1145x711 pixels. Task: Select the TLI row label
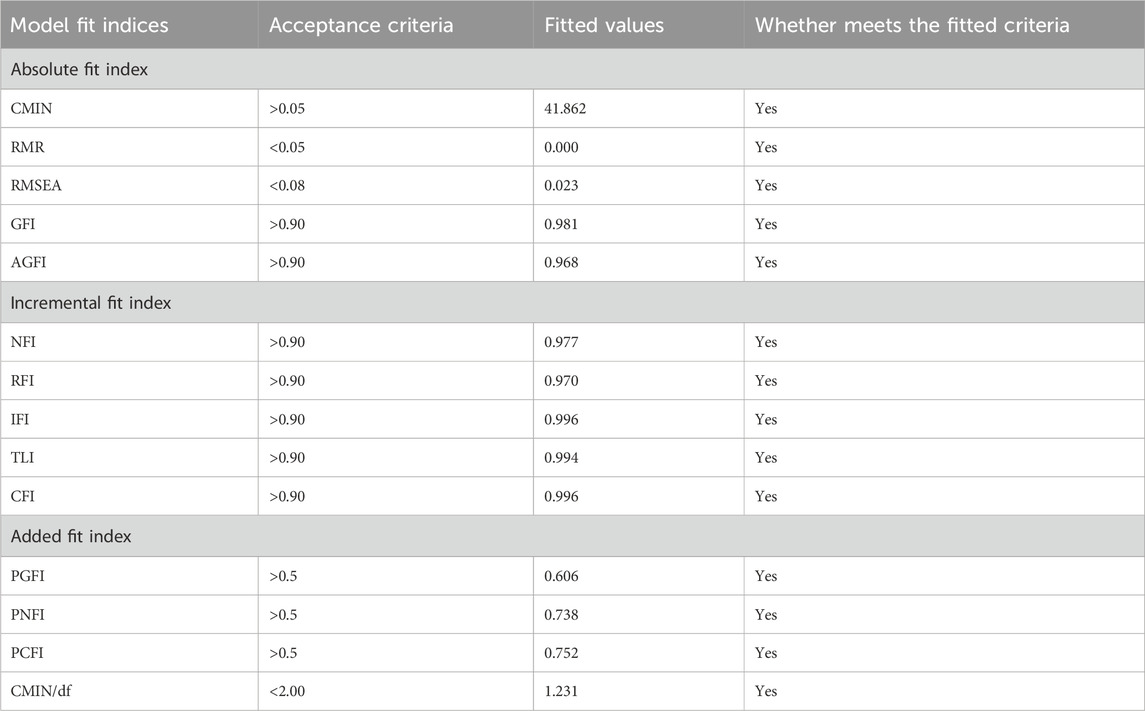(22, 458)
